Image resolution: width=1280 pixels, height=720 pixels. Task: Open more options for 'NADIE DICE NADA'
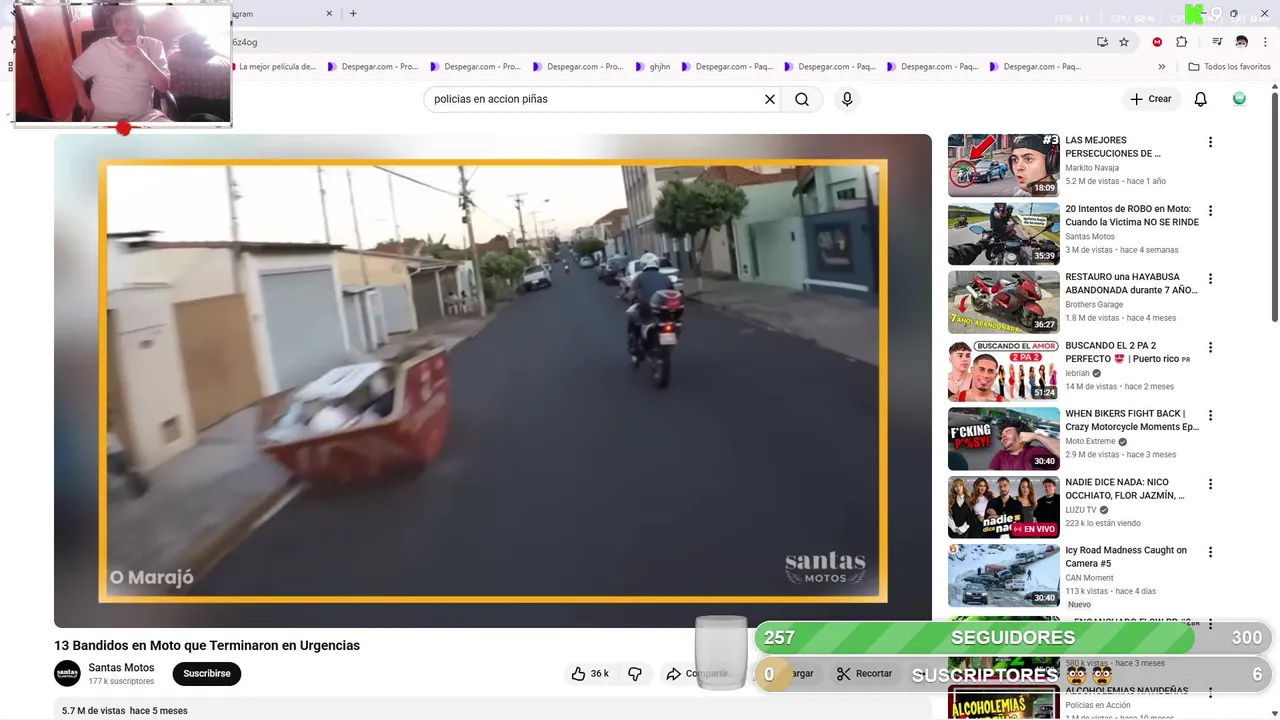pyautogui.click(x=1210, y=484)
